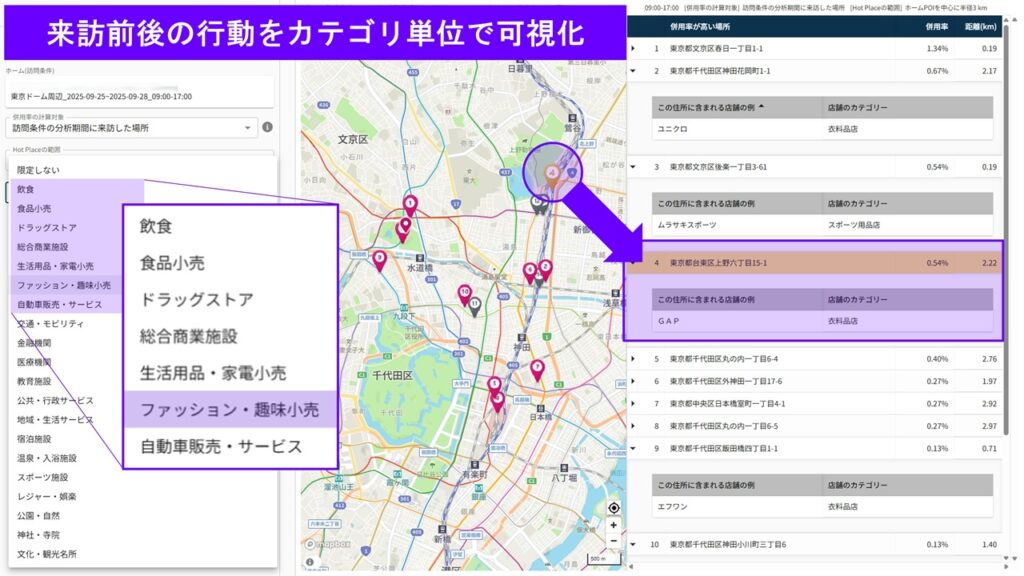
Task: Click marker pin 10 near 九段下
Action: [x=464, y=291]
